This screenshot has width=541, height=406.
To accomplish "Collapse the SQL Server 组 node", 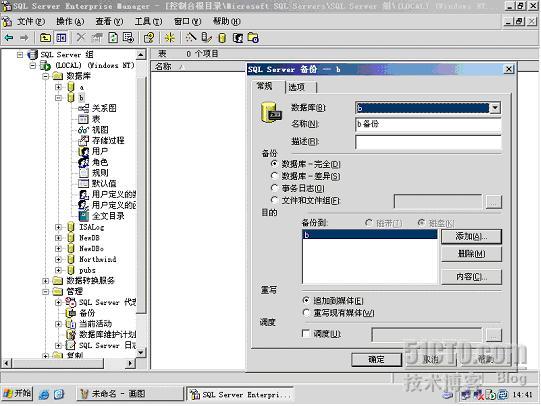I will click(x=20, y=55).
